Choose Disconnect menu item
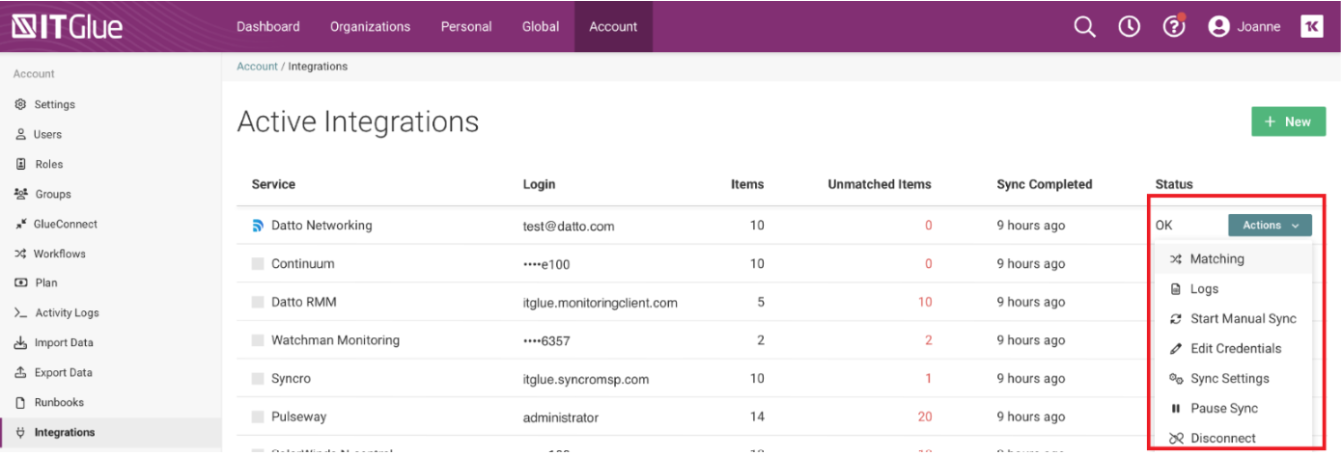This screenshot has width=1341, height=456. (x=1232, y=438)
